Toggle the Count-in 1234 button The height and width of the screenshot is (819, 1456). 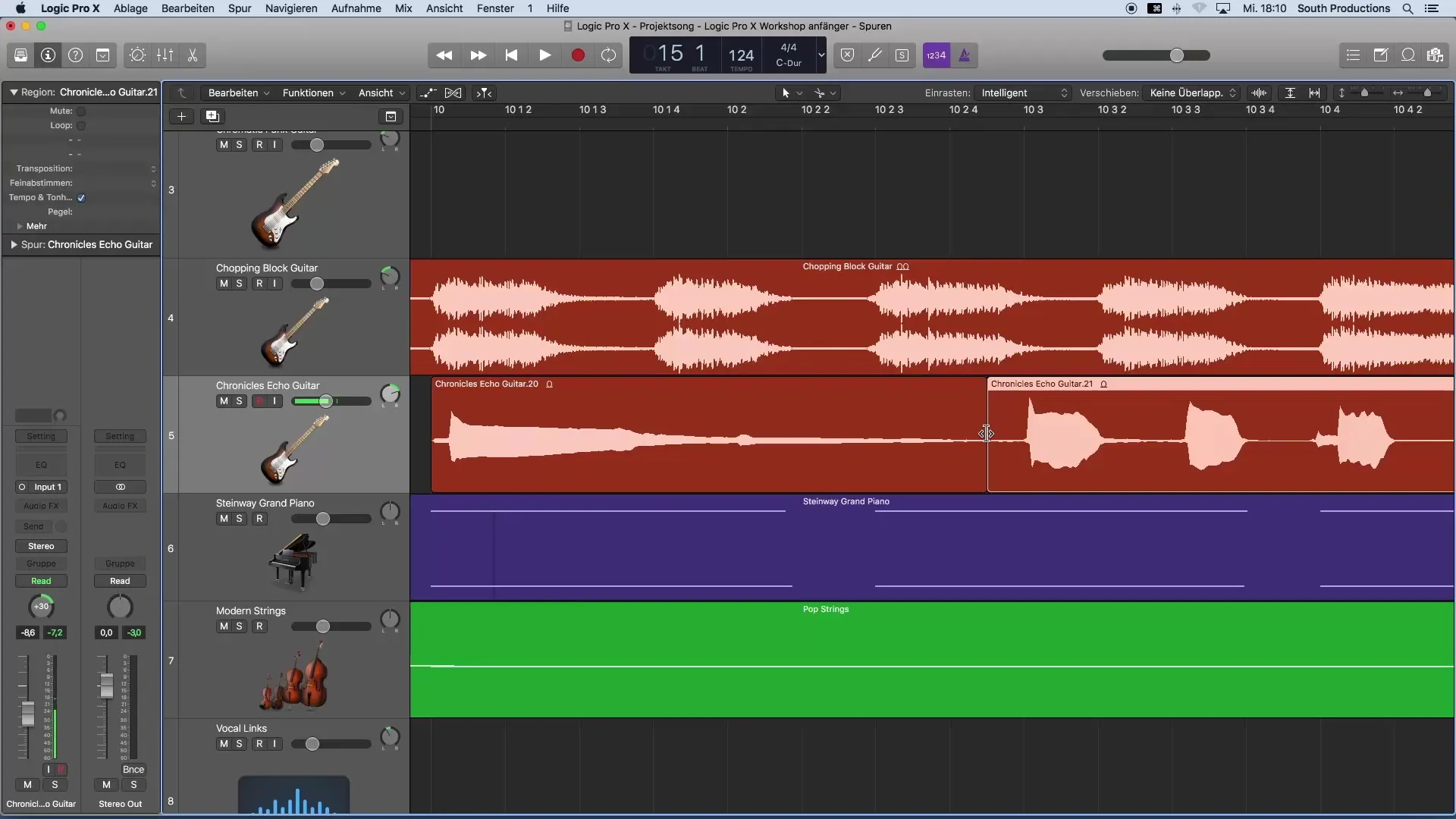tap(937, 55)
